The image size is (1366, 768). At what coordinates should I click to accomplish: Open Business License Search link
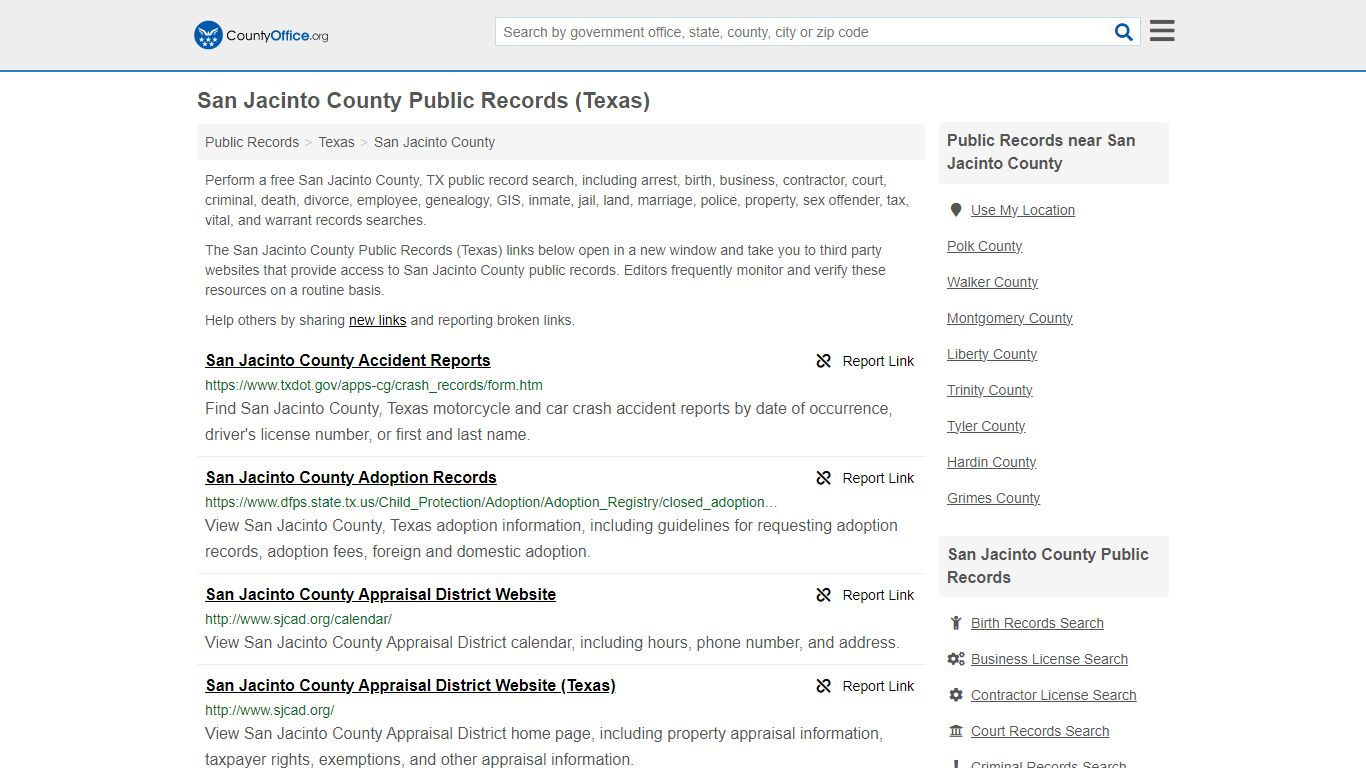[x=1049, y=659]
